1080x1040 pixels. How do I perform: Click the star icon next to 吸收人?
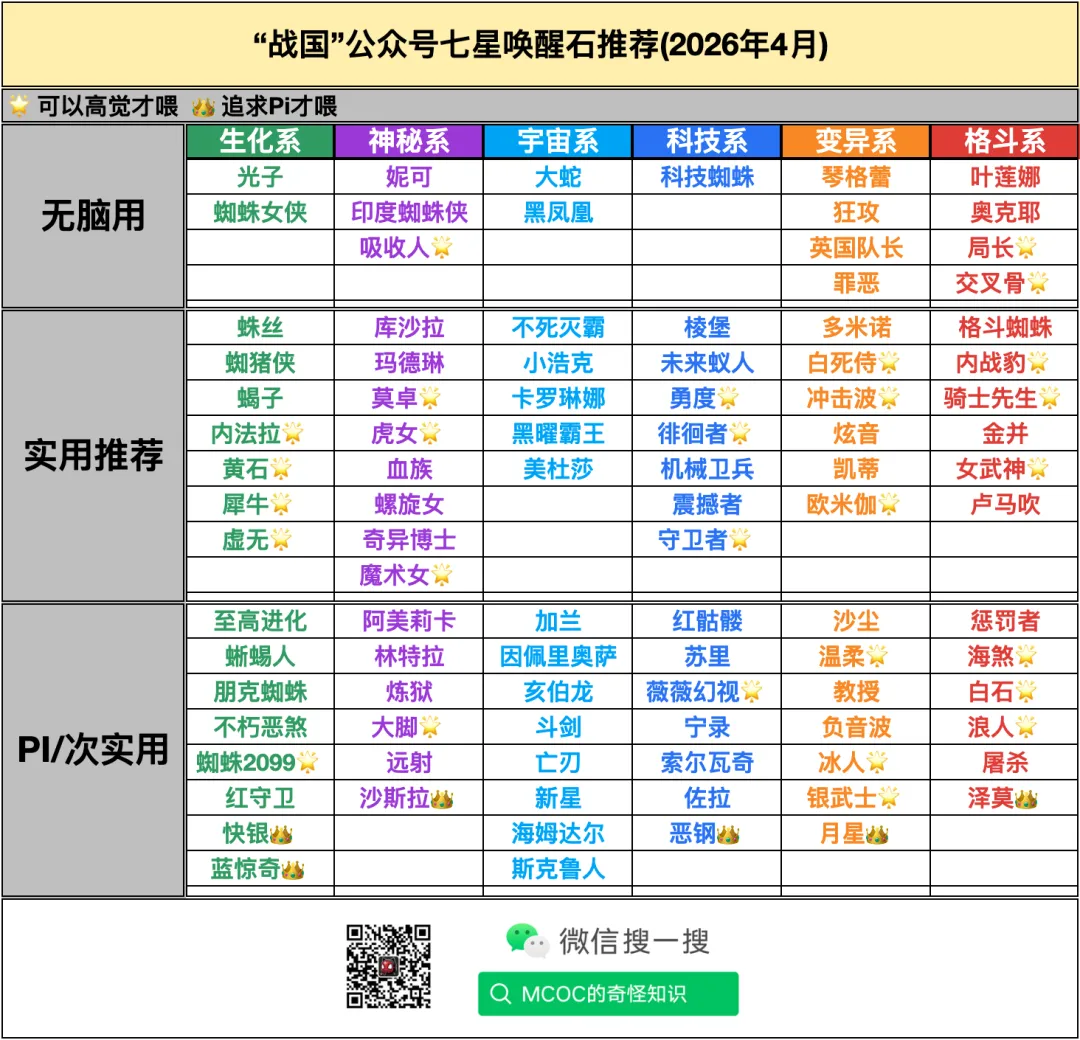coord(442,247)
